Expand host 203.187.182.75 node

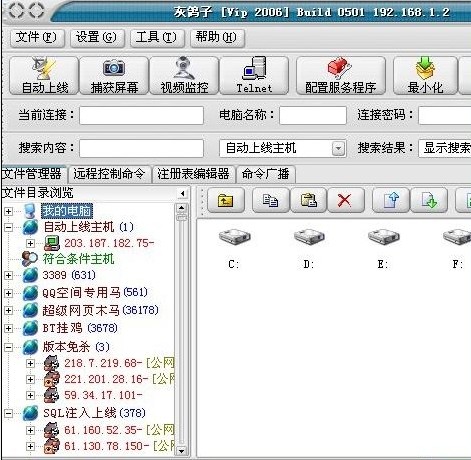(30, 243)
